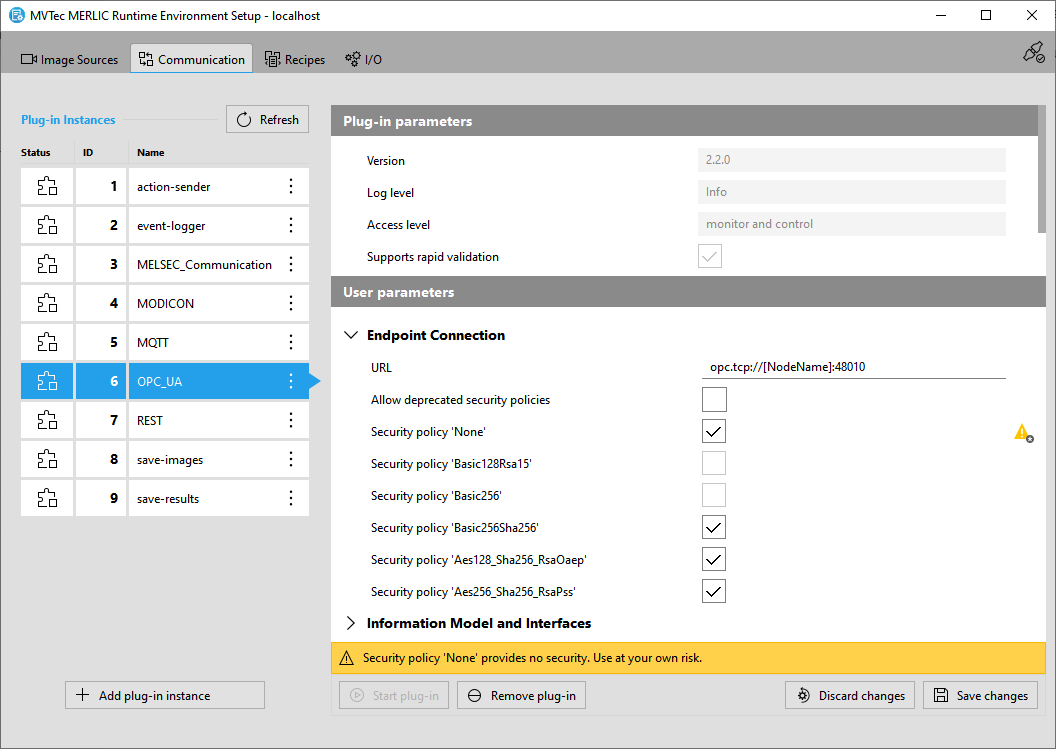1056x749 pixels.
Task: Click Add plug-in instance button
Action: pos(165,696)
